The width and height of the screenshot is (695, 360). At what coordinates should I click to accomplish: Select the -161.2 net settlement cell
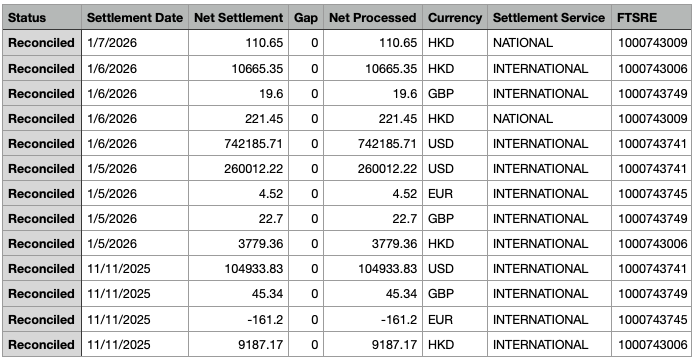[x=238, y=319]
